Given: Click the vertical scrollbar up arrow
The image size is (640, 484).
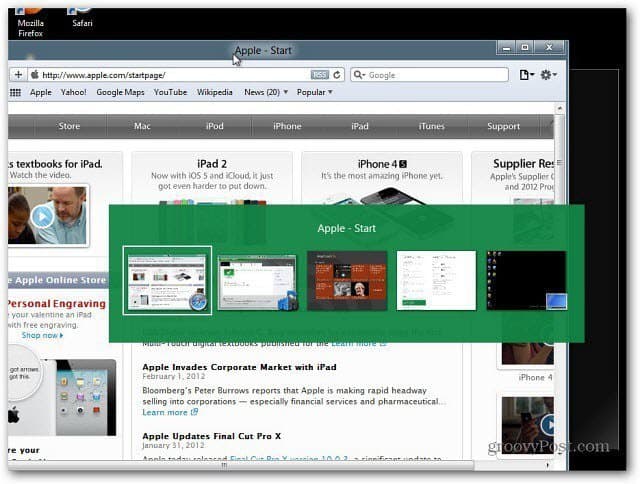Looking at the screenshot, I should (x=559, y=109).
